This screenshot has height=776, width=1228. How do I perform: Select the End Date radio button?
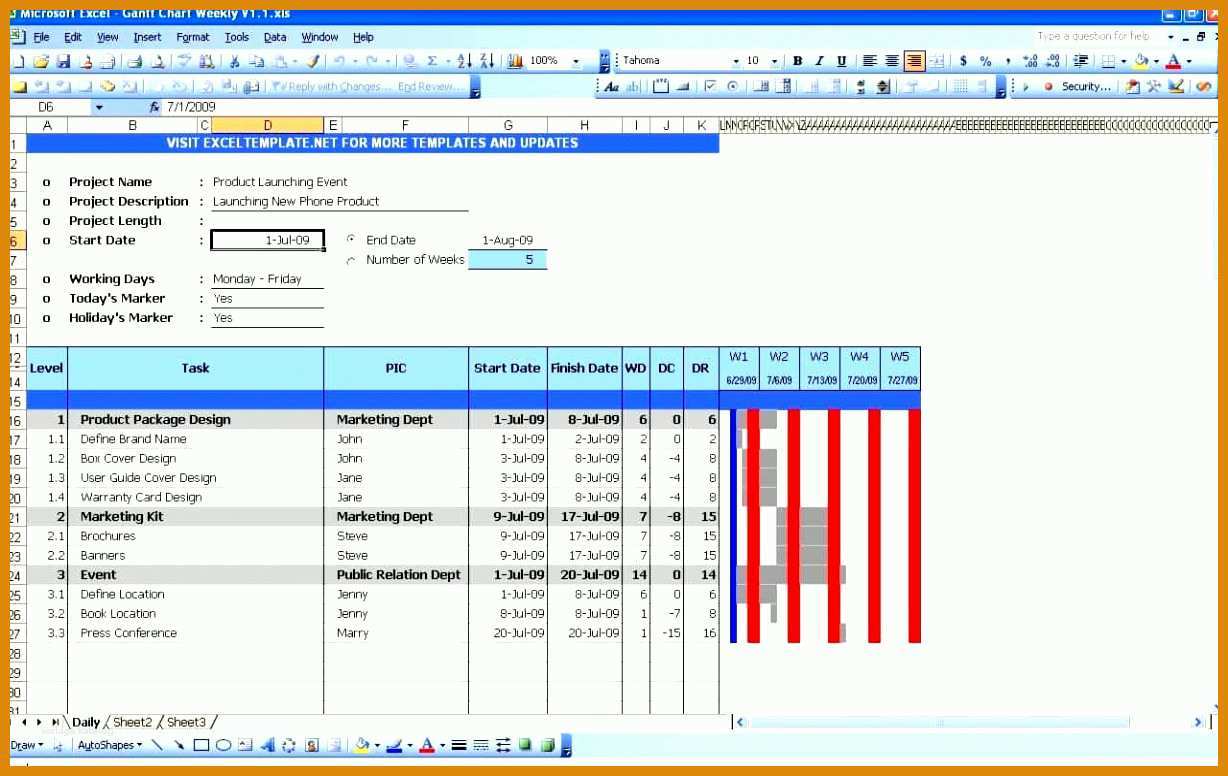point(351,240)
